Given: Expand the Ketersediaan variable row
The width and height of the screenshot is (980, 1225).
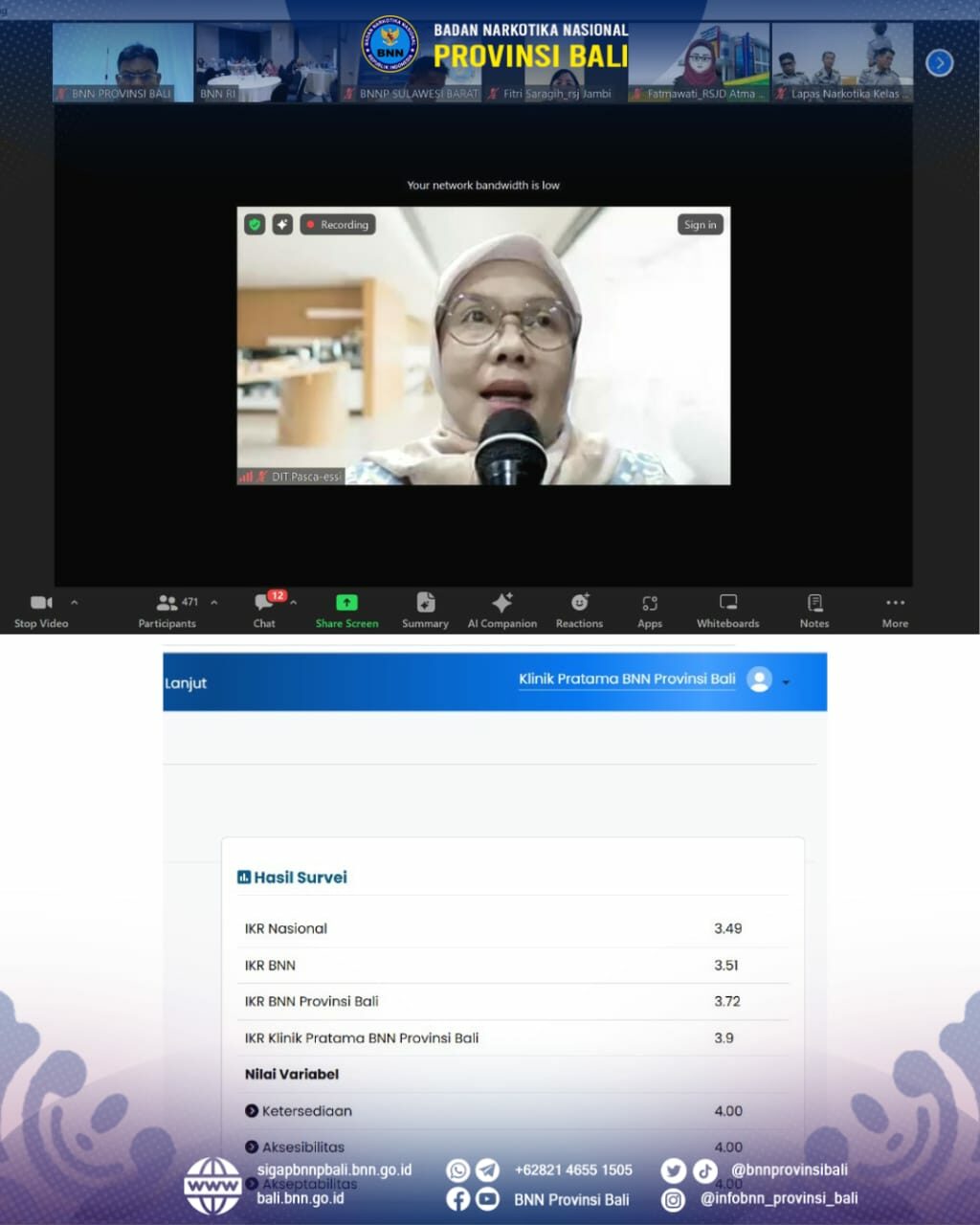Looking at the screenshot, I should 252,1110.
